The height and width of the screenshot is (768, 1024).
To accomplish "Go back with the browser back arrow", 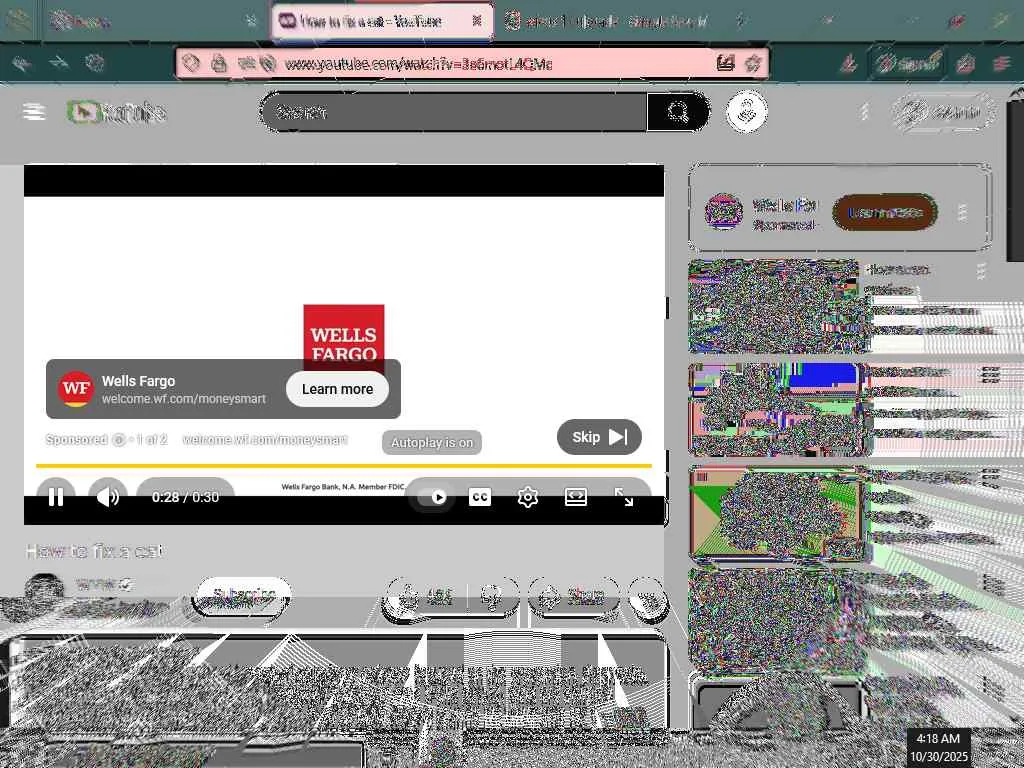I will (21, 63).
